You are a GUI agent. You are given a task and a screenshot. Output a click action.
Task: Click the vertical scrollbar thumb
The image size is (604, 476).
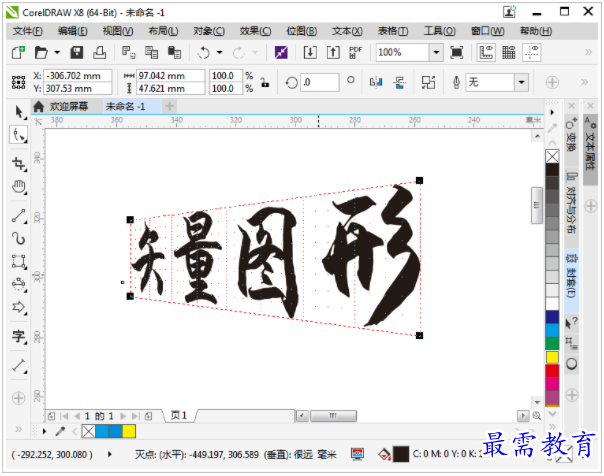537,205
